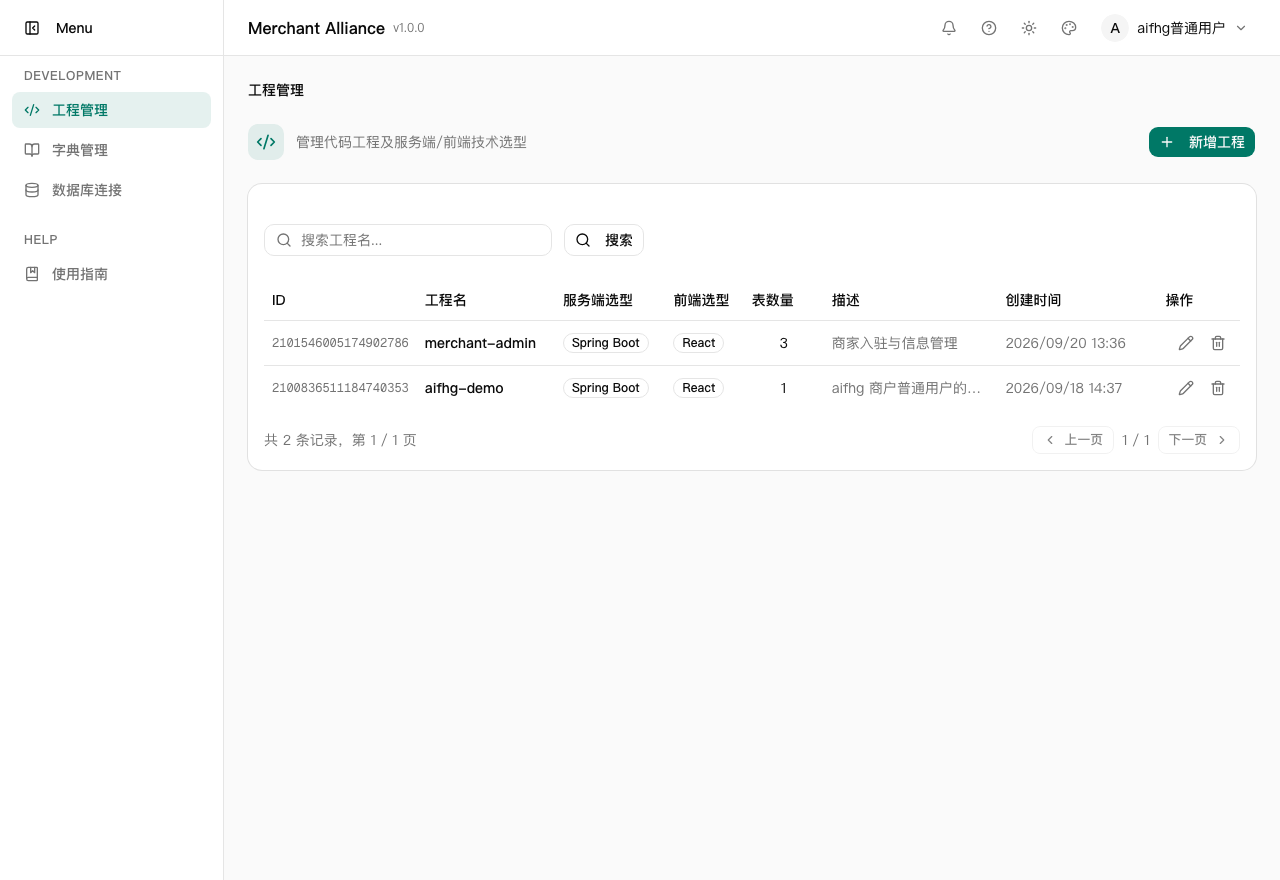The width and height of the screenshot is (1280, 880).
Task: Click the 工程名 column header
Action: 446,300
